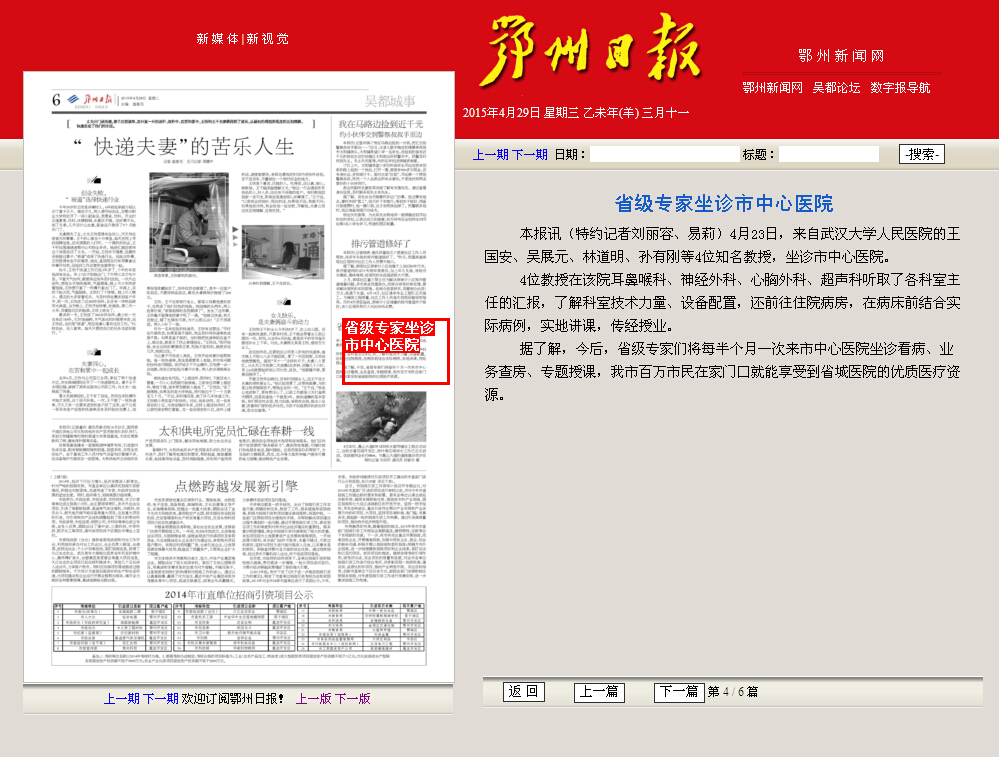999x757 pixels.
Task: Click the 返回 back button
Action: point(524,692)
